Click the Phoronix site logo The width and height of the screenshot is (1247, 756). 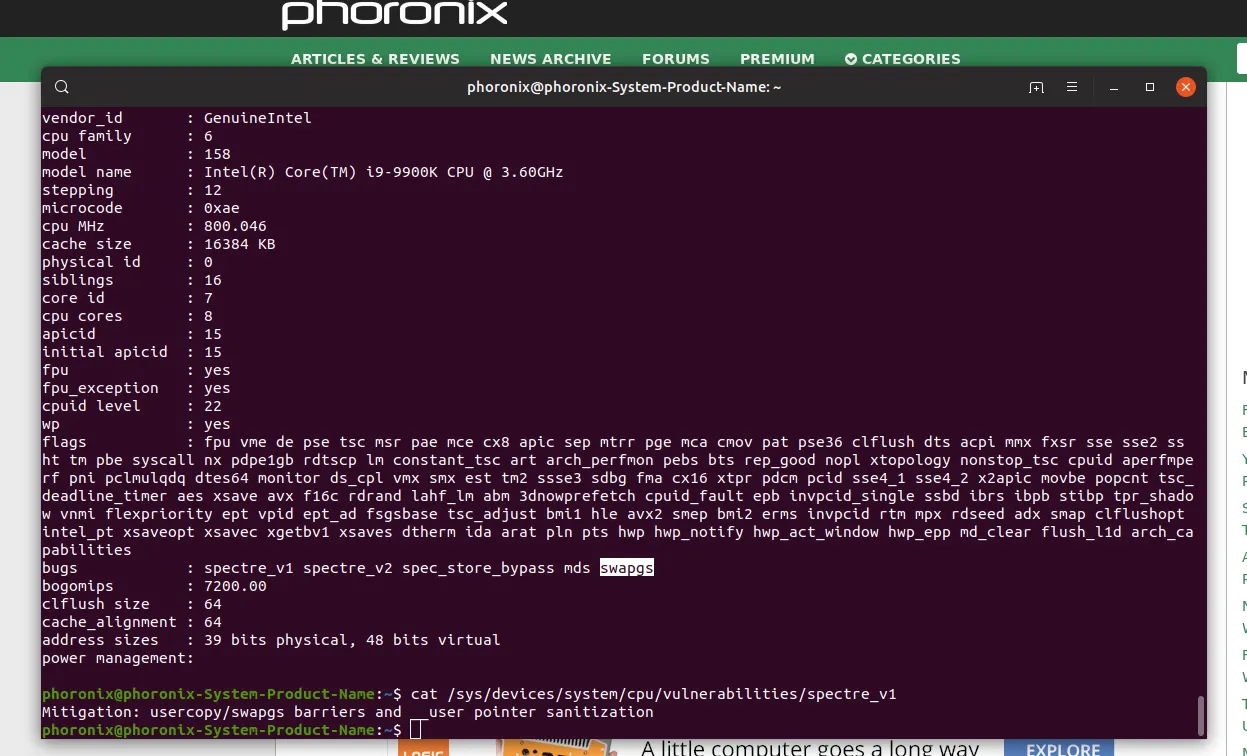coord(394,15)
